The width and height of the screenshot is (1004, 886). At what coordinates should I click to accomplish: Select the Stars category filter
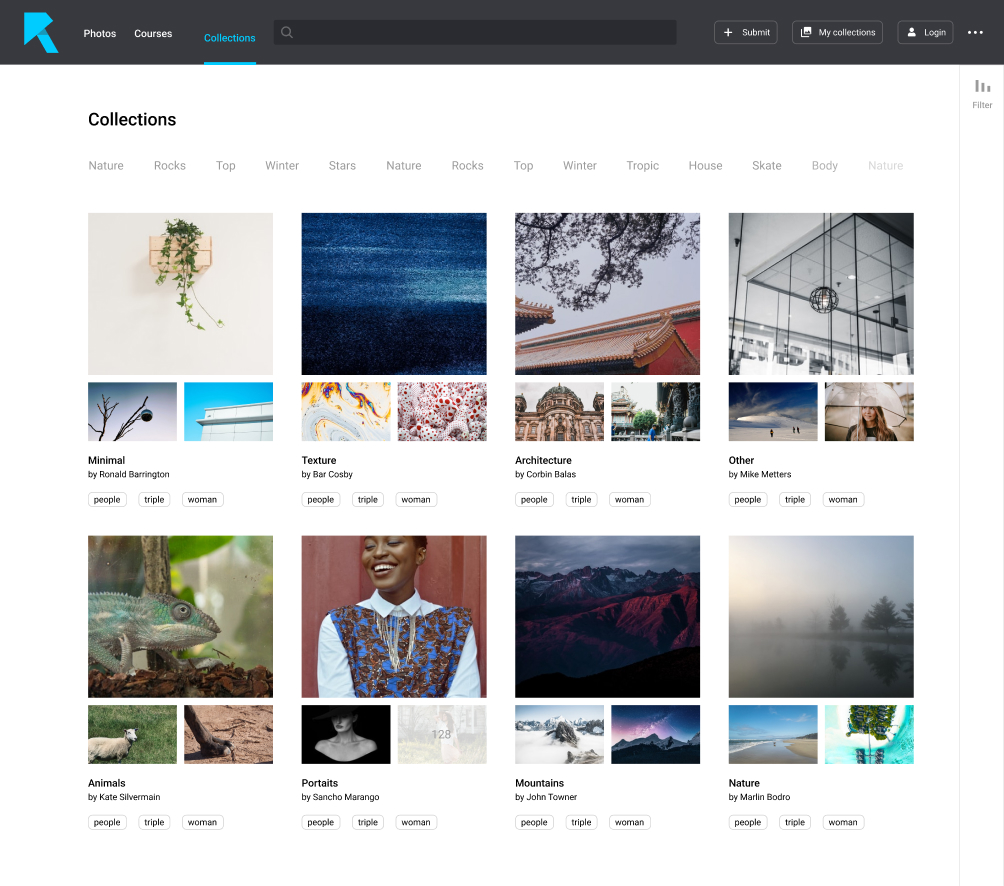point(342,166)
